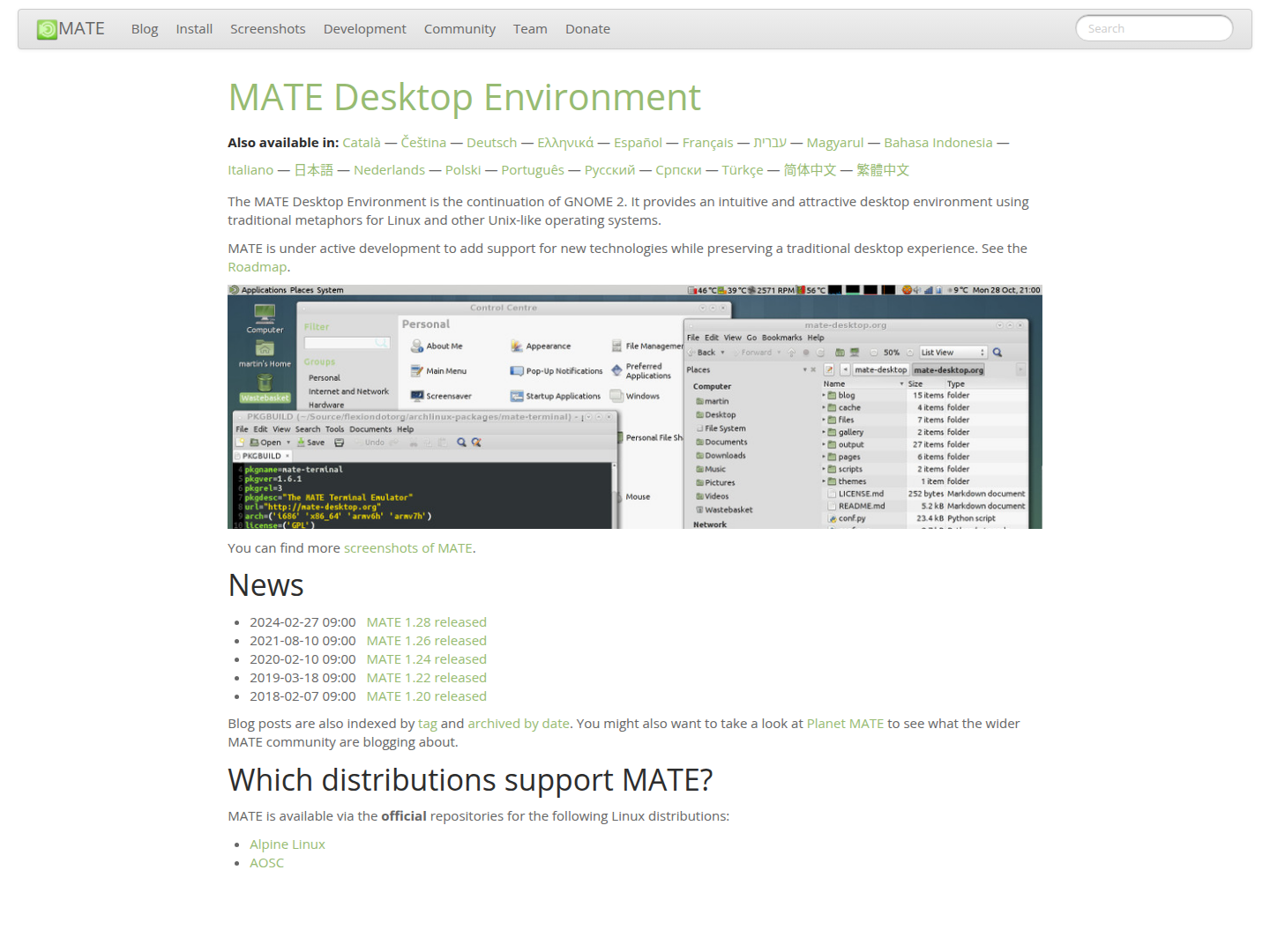The width and height of the screenshot is (1270, 952).
Task: Select the Русский translation
Action: (609, 170)
